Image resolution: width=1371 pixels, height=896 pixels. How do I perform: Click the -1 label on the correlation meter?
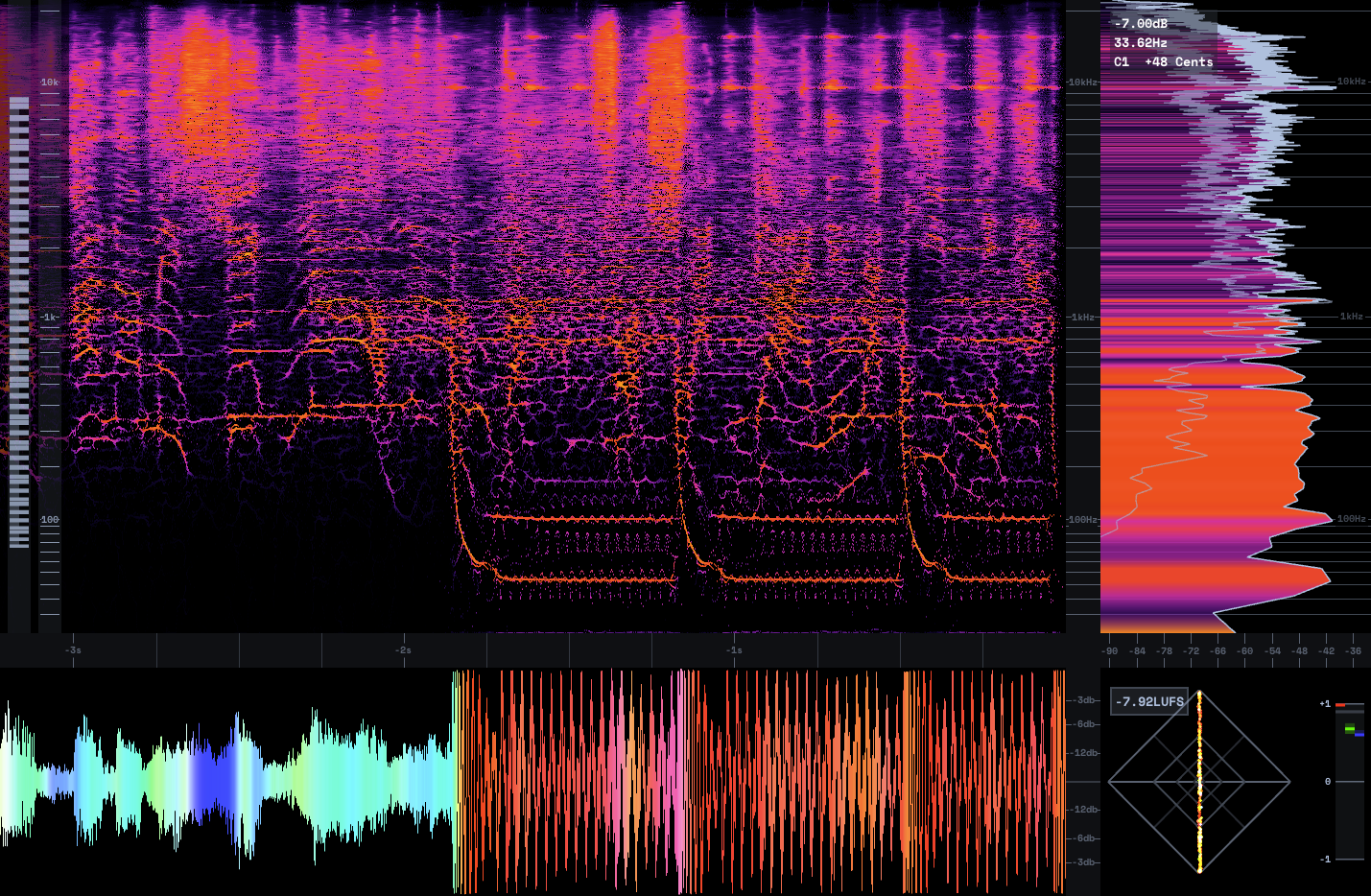coord(1326,859)
